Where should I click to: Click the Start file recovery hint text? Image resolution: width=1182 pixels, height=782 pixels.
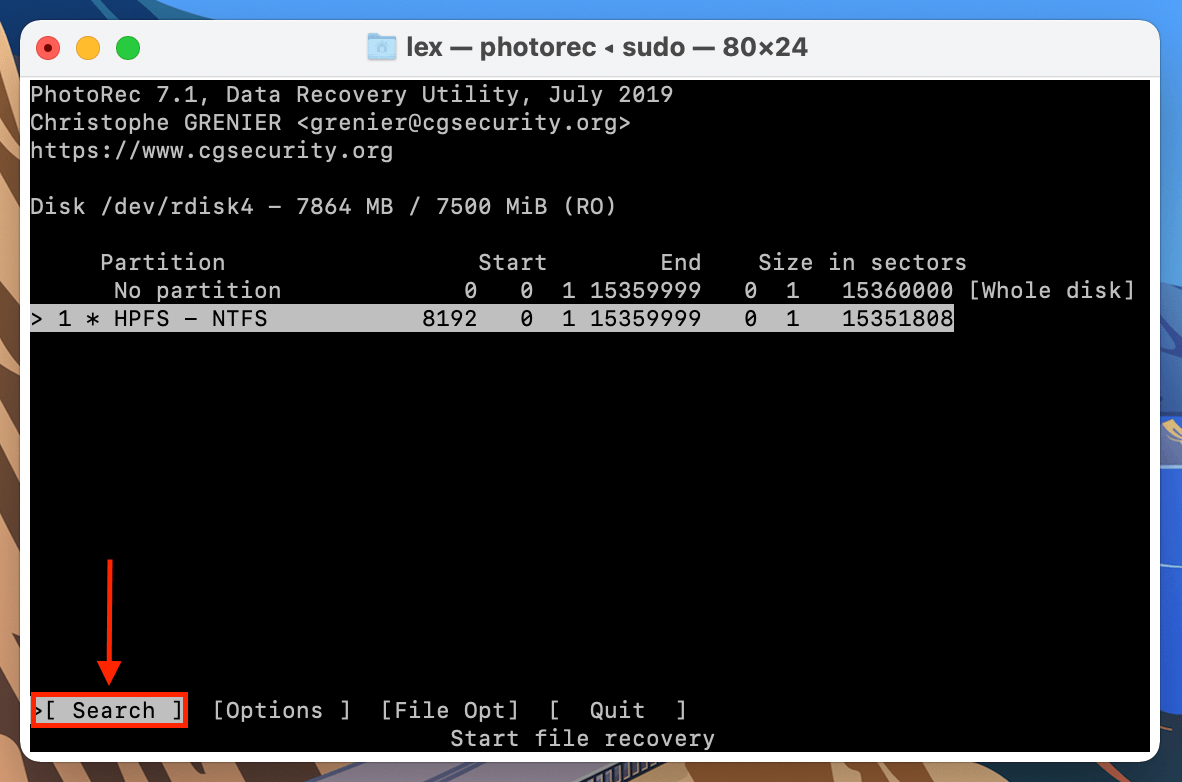[582, 738]
